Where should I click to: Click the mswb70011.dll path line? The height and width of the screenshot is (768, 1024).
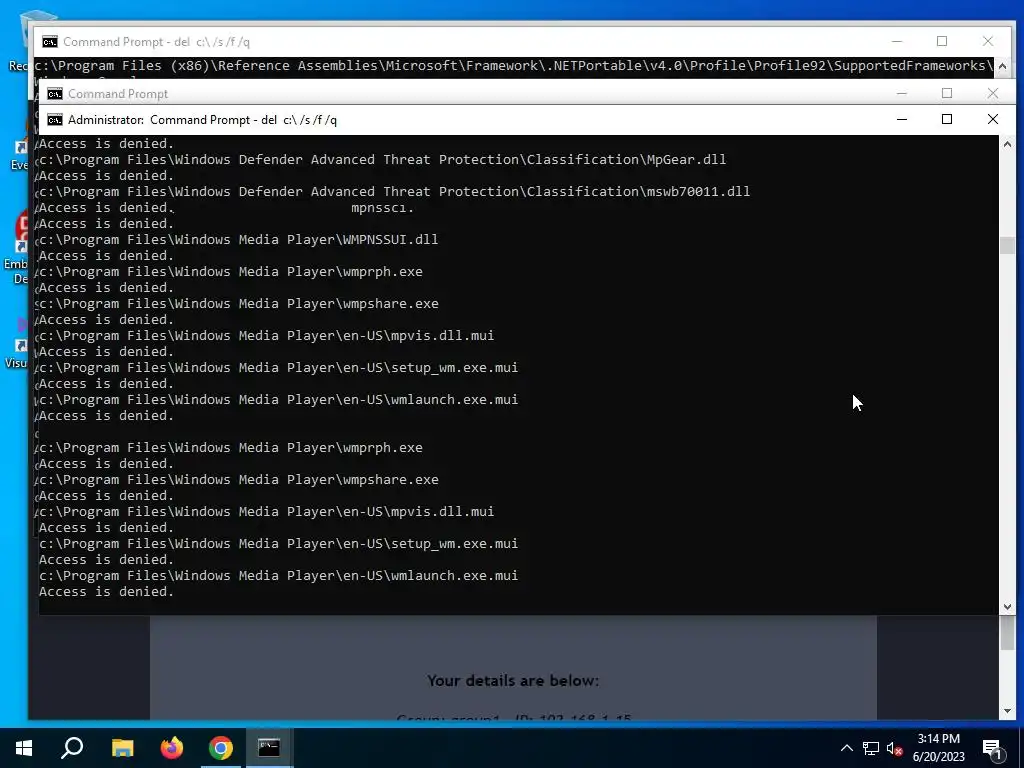394,191
